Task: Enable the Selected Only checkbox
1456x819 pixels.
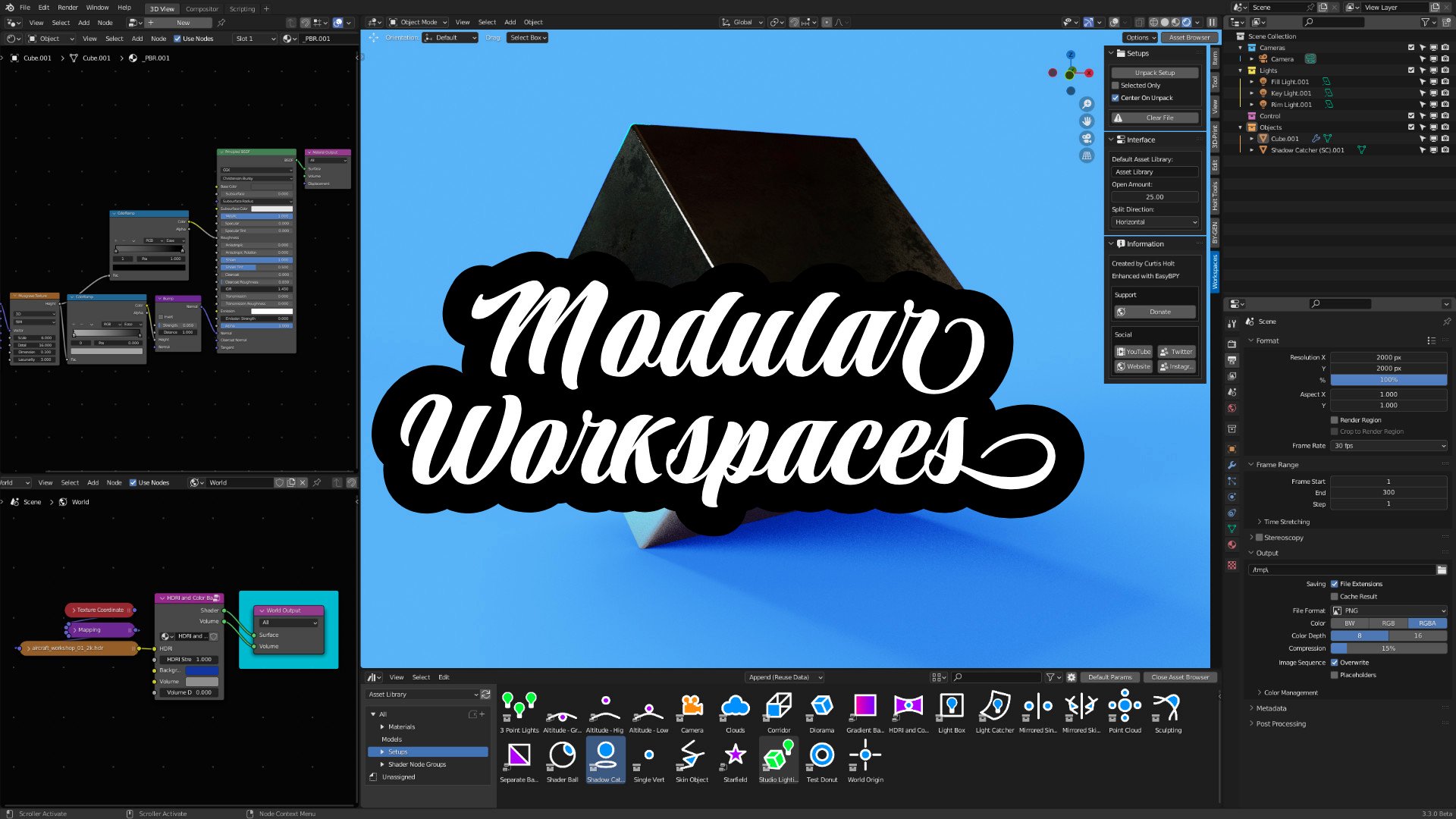Action: tap(1116, 86)
